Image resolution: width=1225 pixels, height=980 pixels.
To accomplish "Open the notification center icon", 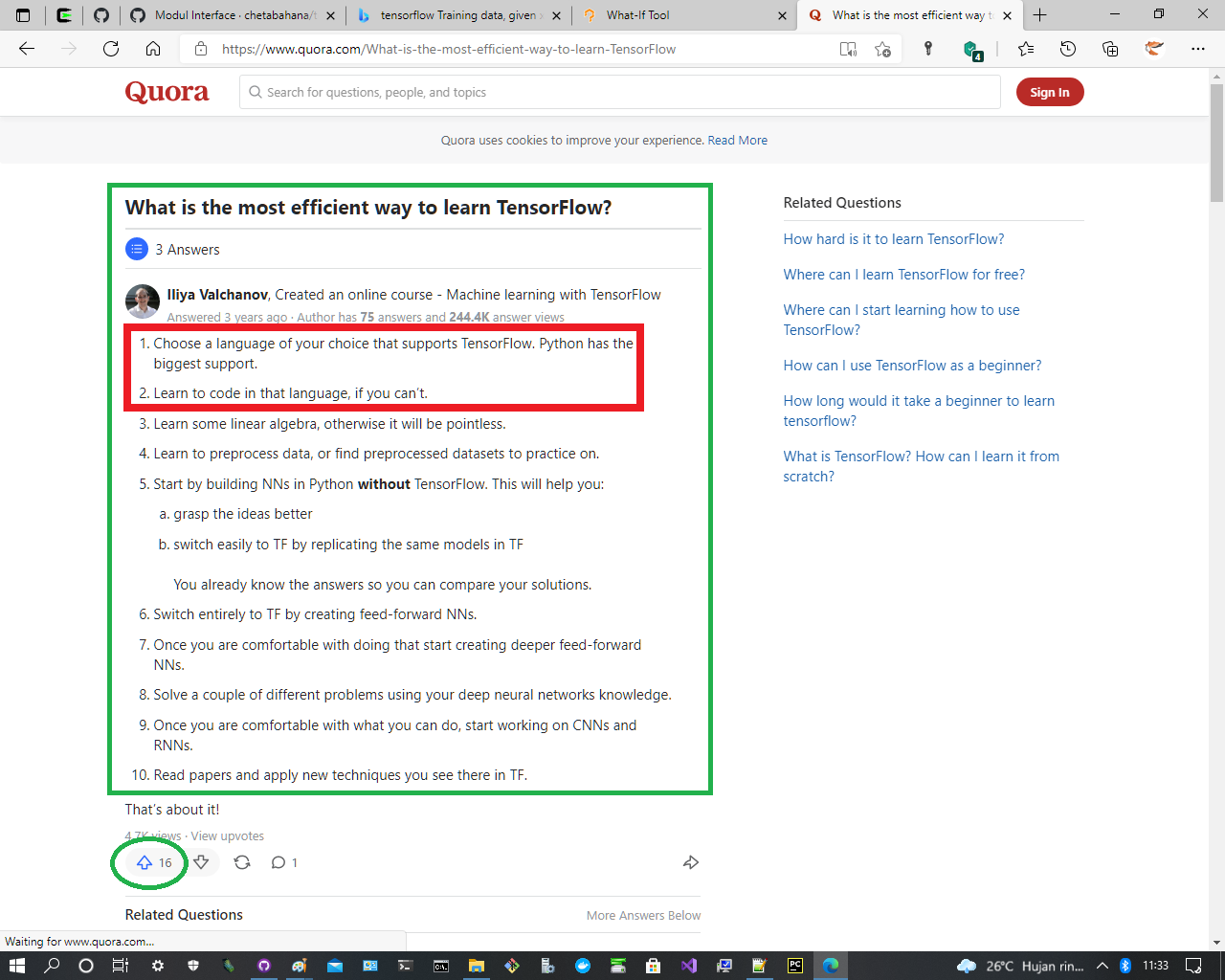I will pyautogui.click(x=1193, y=966).
